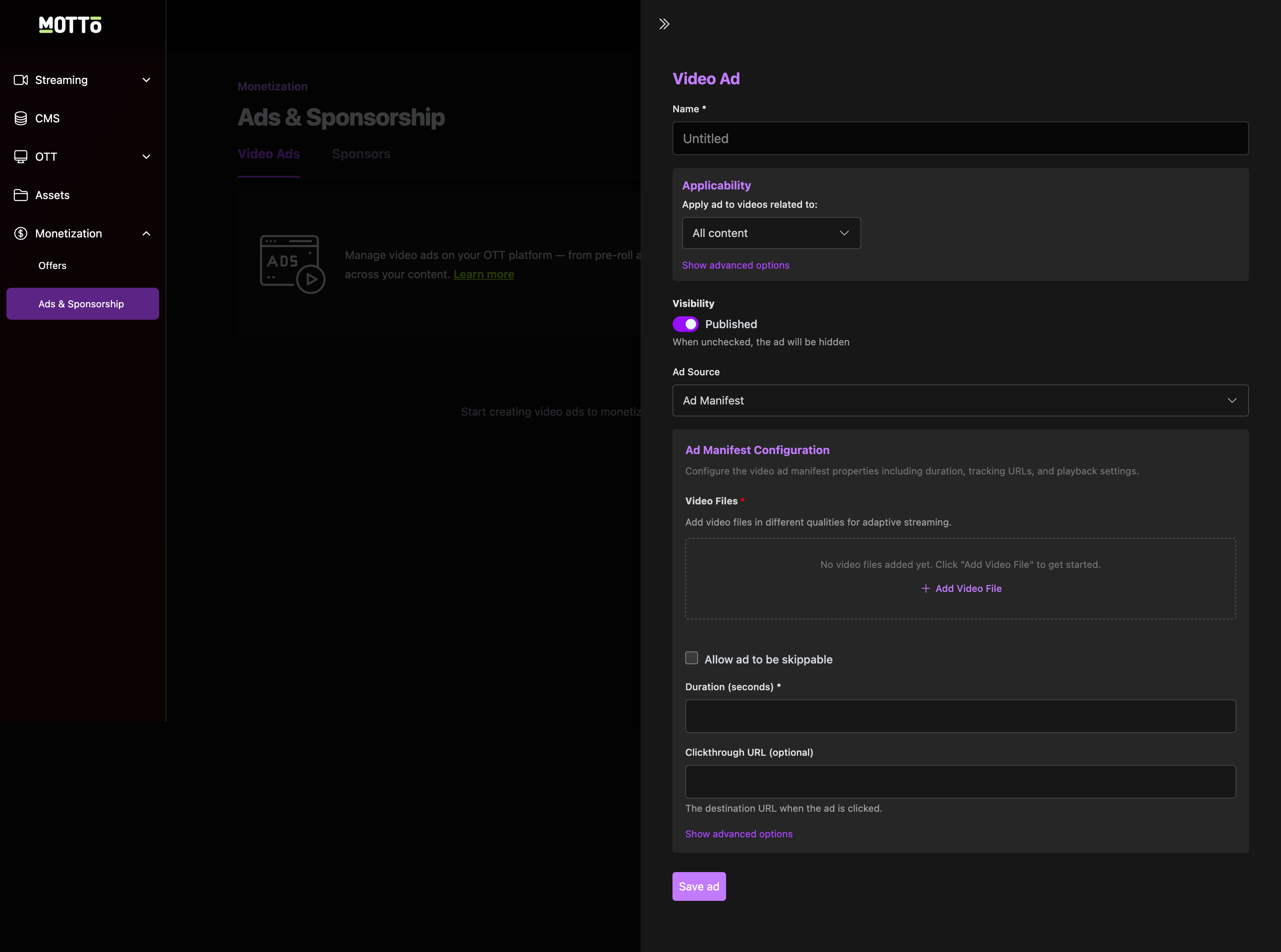Open the Ad Source dropdown

tap(960, 400)
